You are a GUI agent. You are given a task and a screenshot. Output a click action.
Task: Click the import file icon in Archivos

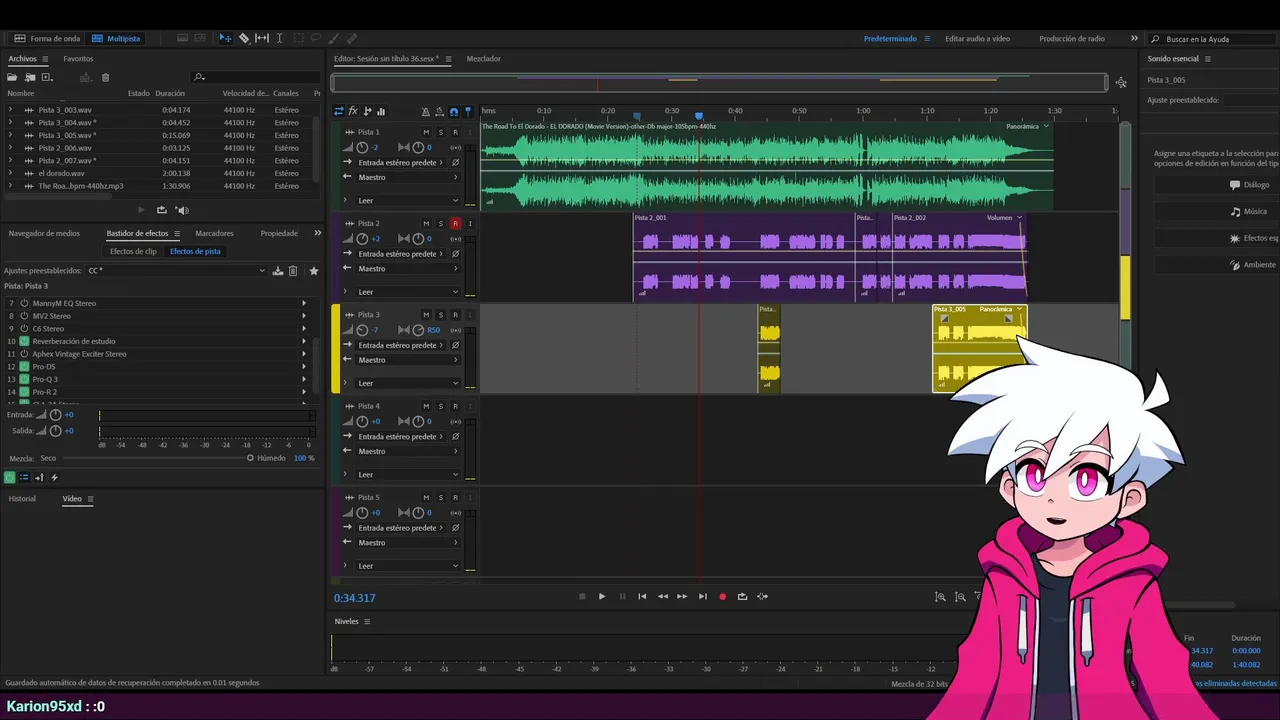(x=30, y=77)
